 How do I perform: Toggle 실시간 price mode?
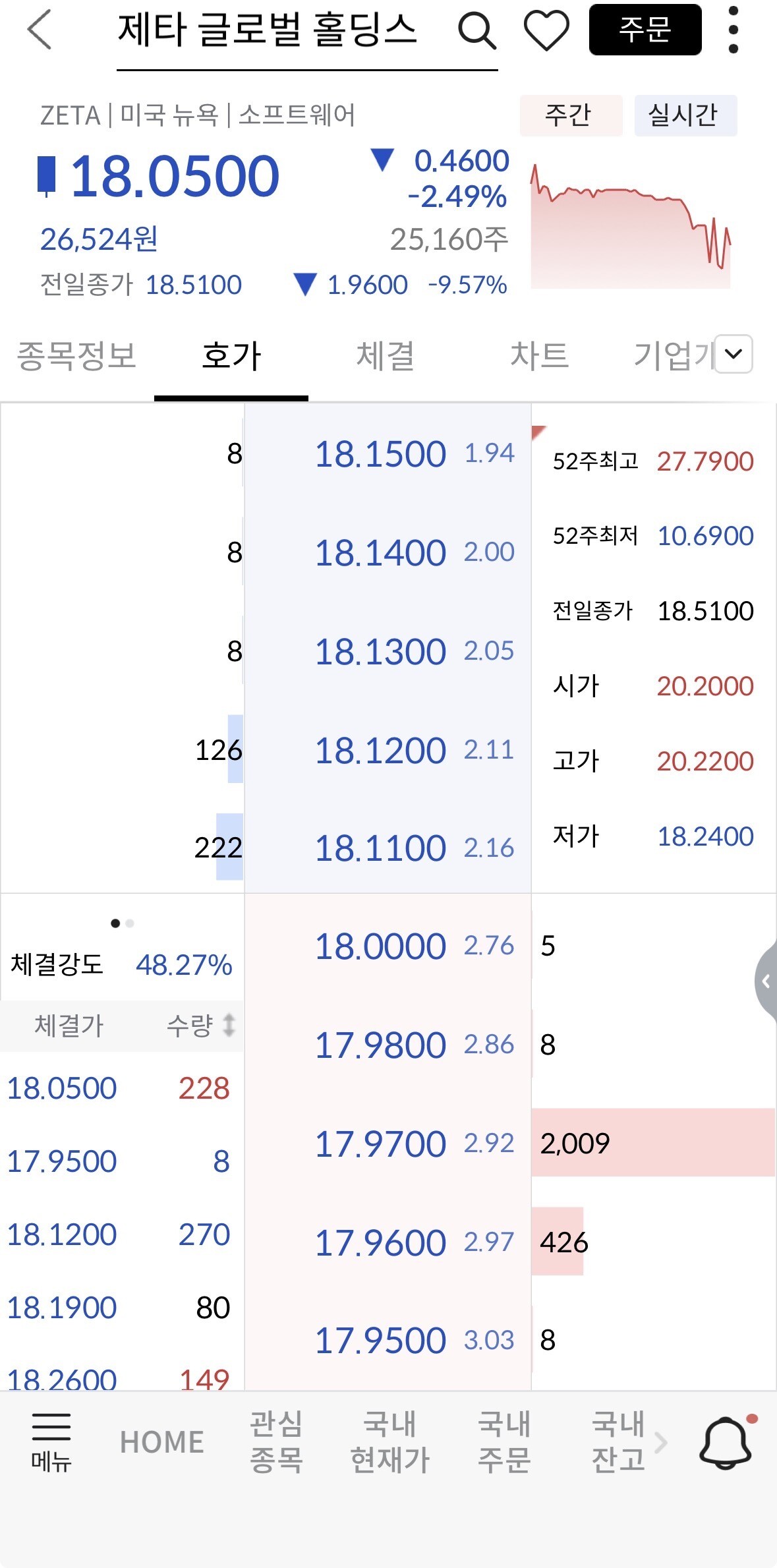[x=685, y=115]
